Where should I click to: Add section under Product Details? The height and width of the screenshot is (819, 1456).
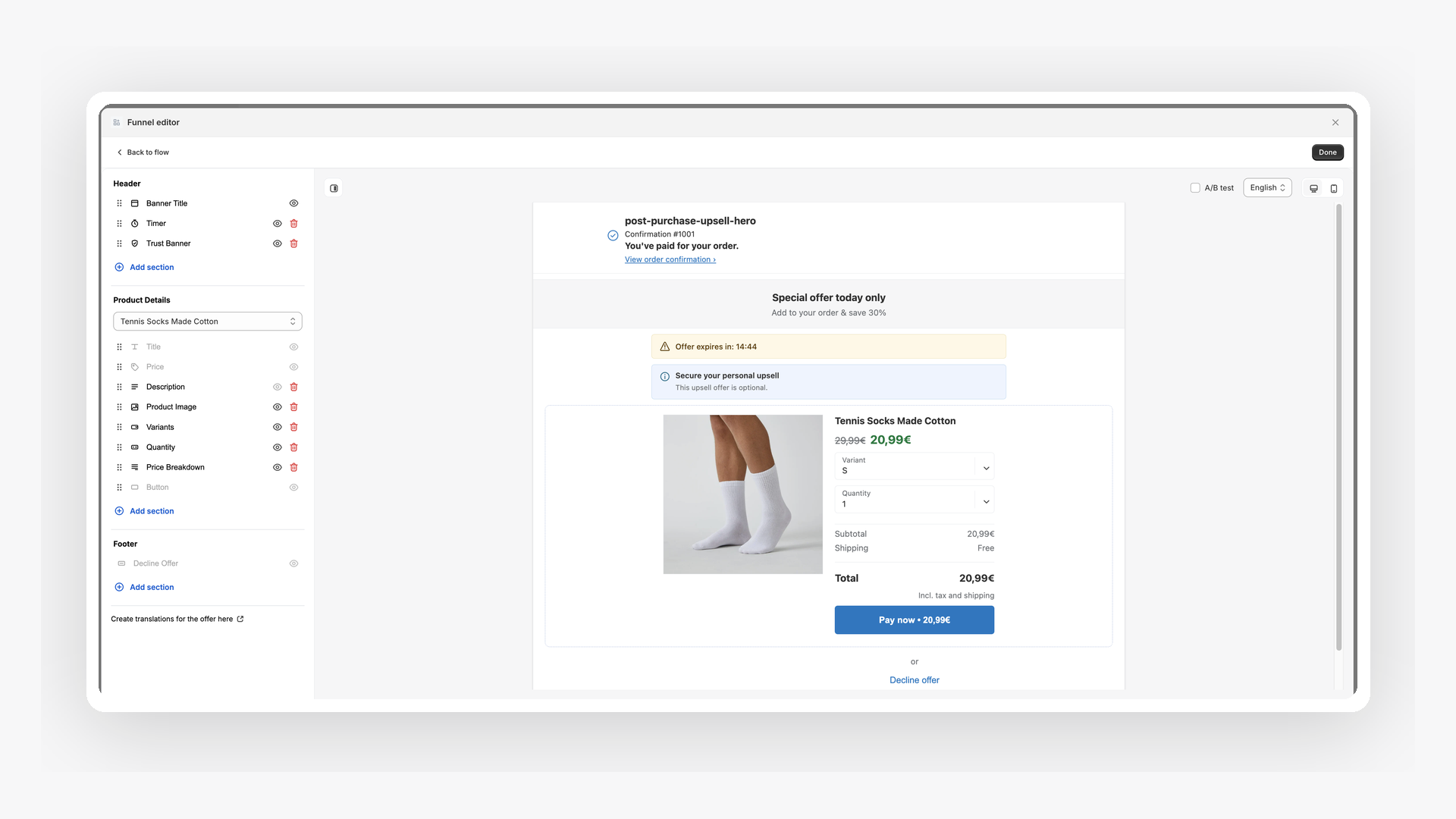click(144, 511)
